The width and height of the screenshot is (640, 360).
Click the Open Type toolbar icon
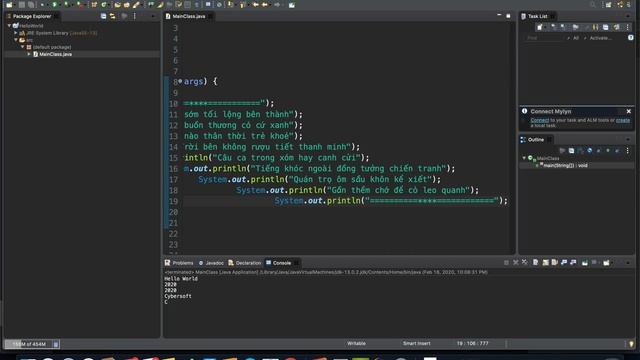118,4
